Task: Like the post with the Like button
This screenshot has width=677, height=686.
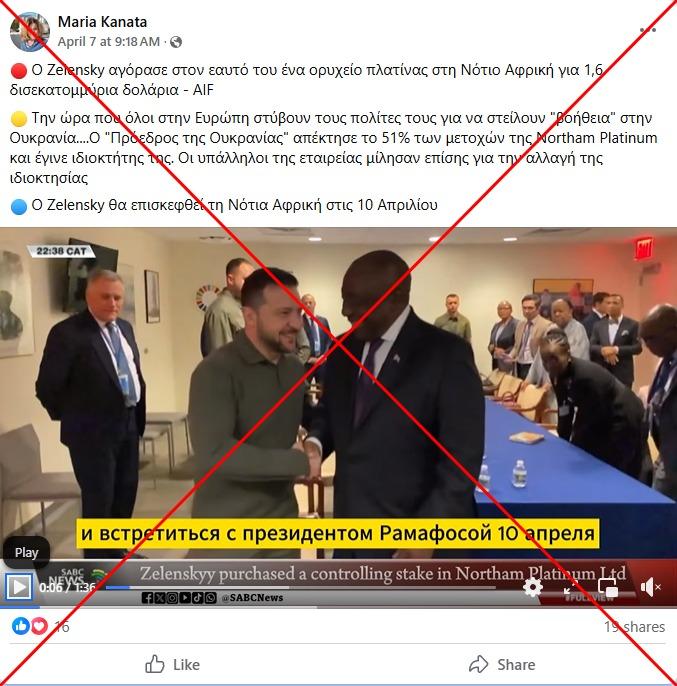Action: click(172, 665)
